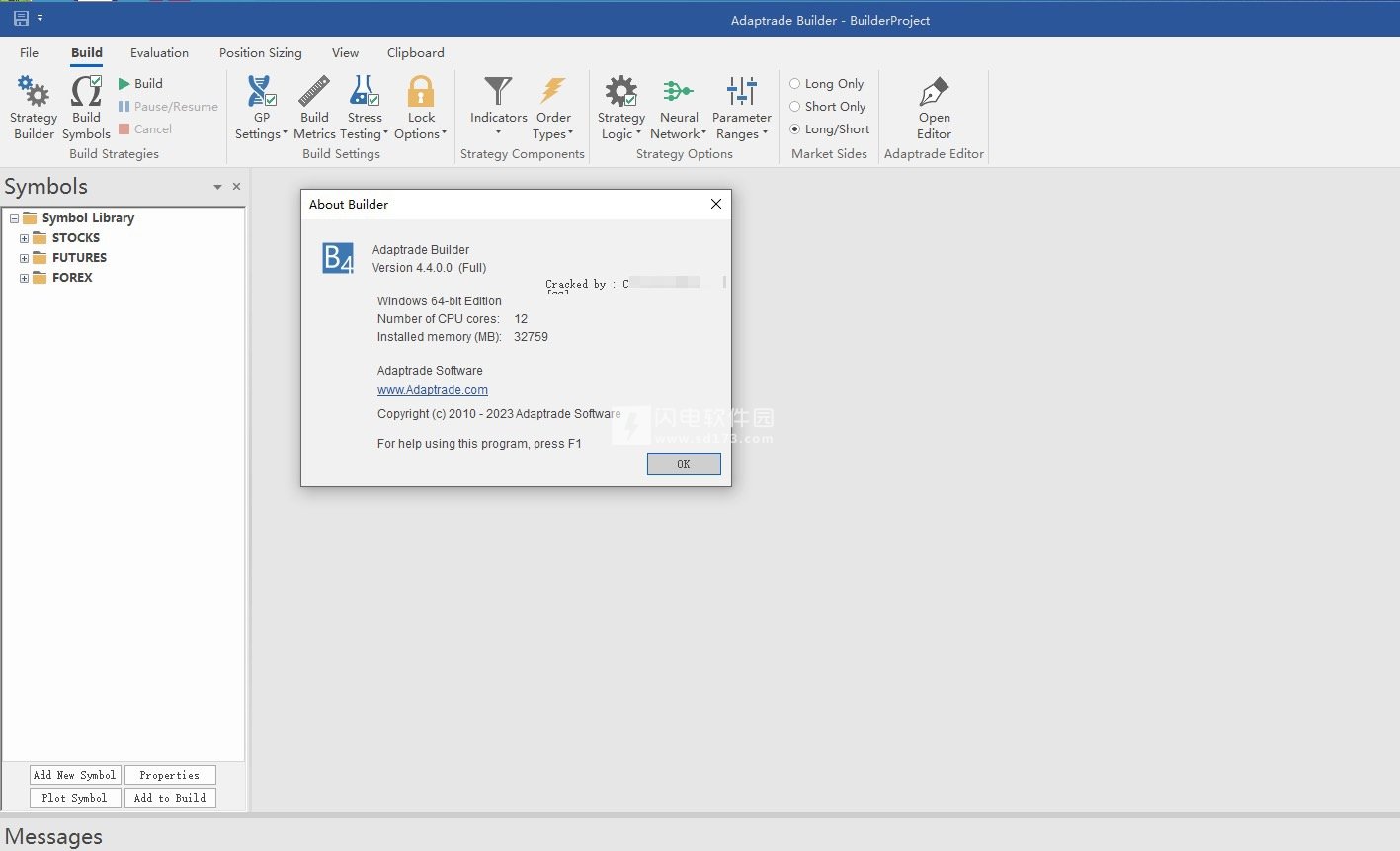Close the Symbols panel with X
1400x851 pixels.
236,186
